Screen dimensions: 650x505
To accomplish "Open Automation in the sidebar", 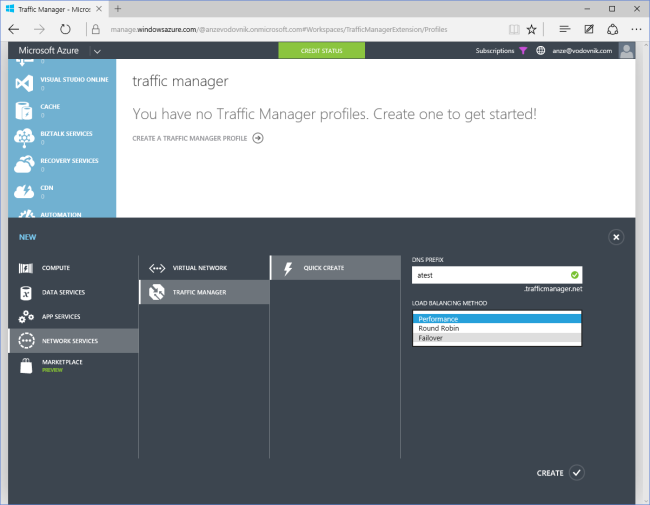I will [62, 214].
